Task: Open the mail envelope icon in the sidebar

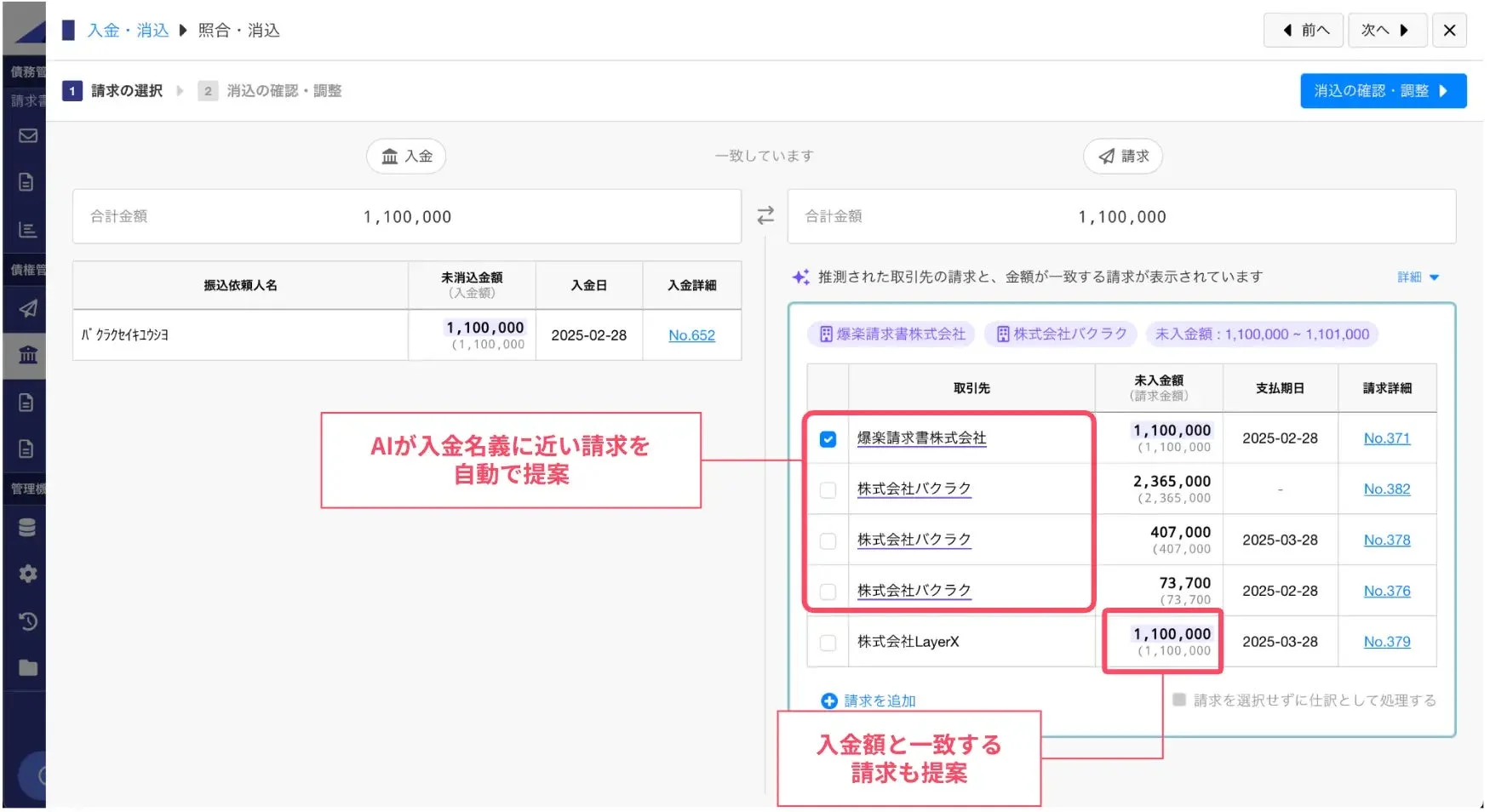Action: pyautogui.click(x=27, y=135)
